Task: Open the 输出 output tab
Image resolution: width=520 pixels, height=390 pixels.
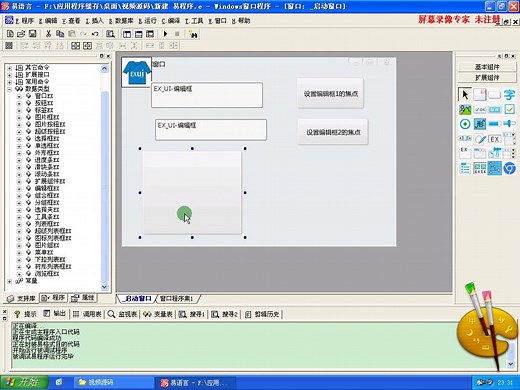Action: pyautogui.click(x=55, y=314)
